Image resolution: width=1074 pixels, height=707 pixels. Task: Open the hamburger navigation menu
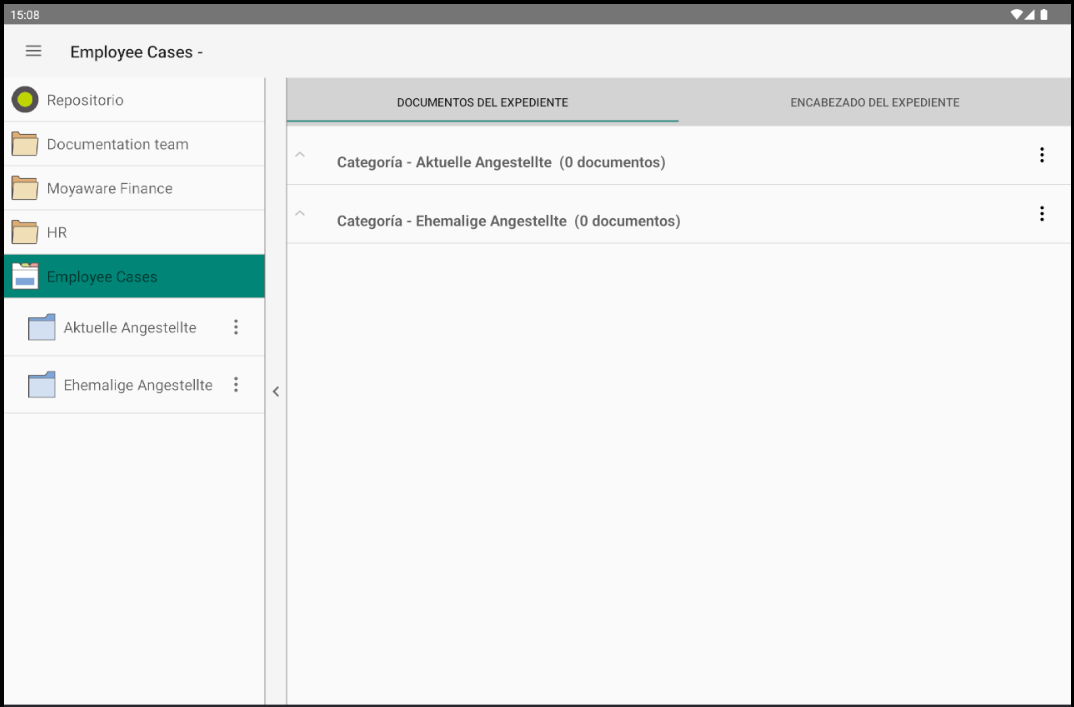[33, 51]
